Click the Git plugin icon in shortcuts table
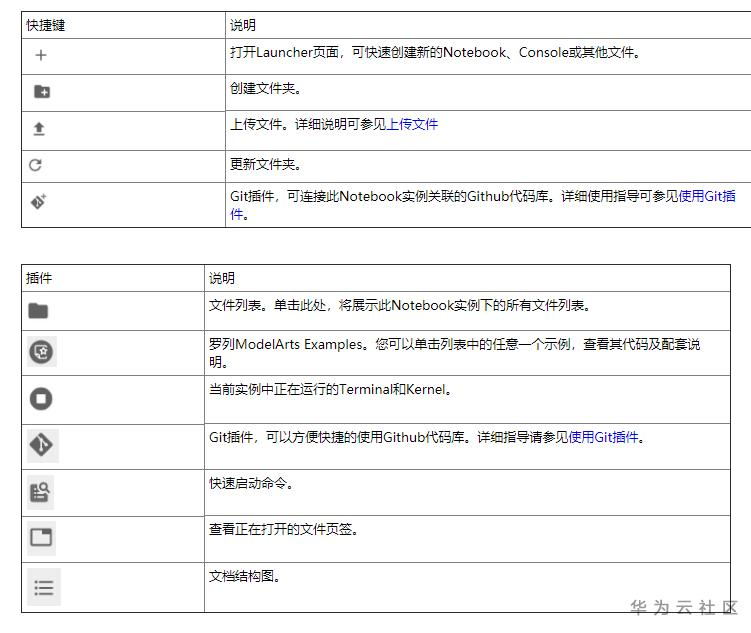751x633 pixels. click(38, 202)
